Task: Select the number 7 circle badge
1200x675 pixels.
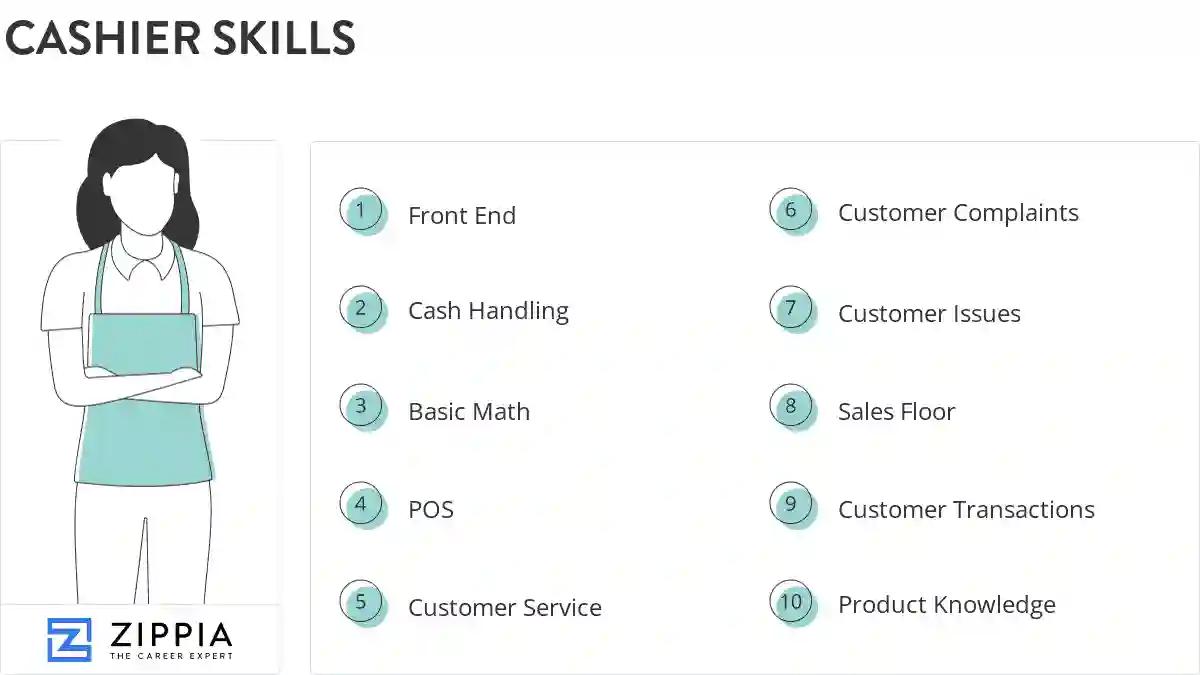Action: tap(792, 309)
